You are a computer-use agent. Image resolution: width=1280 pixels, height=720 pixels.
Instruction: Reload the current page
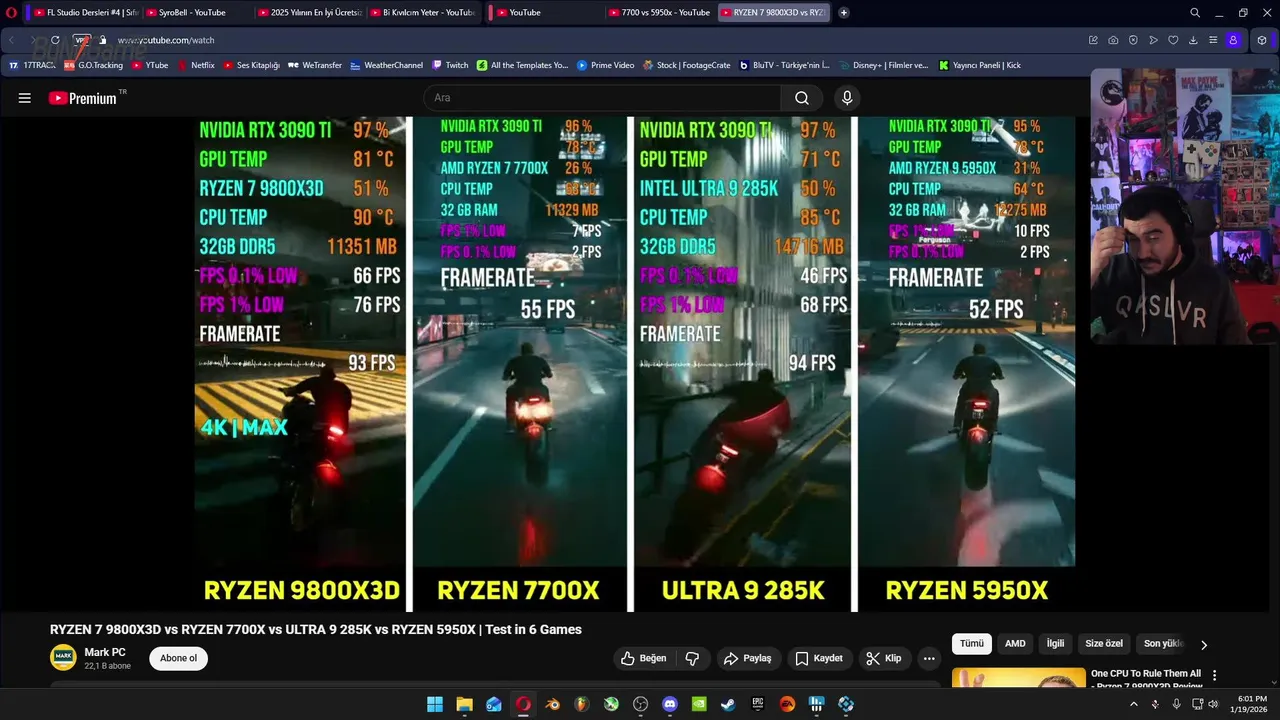pyautogui.click(x=55, y=40)
